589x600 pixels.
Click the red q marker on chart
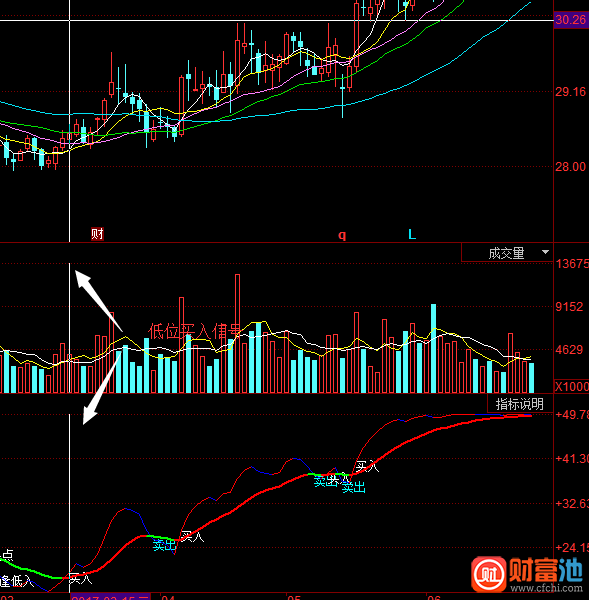point(342,235)
